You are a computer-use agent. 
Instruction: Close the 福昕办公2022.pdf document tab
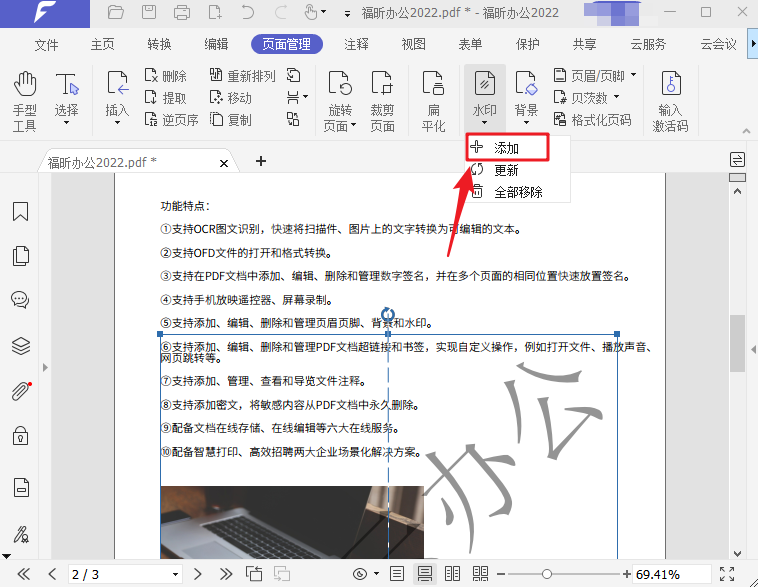coord(224,163)
